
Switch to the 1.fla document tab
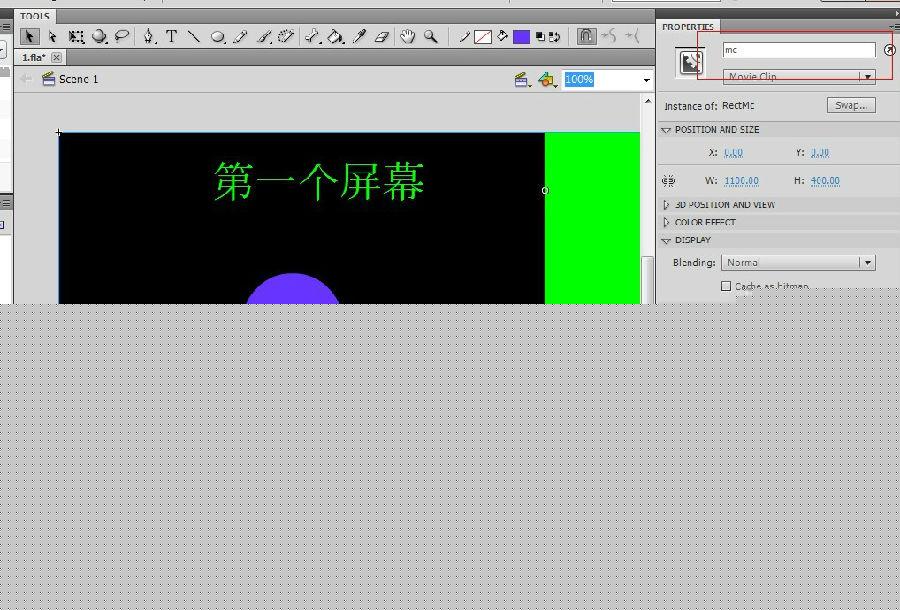tap(34, 57)
